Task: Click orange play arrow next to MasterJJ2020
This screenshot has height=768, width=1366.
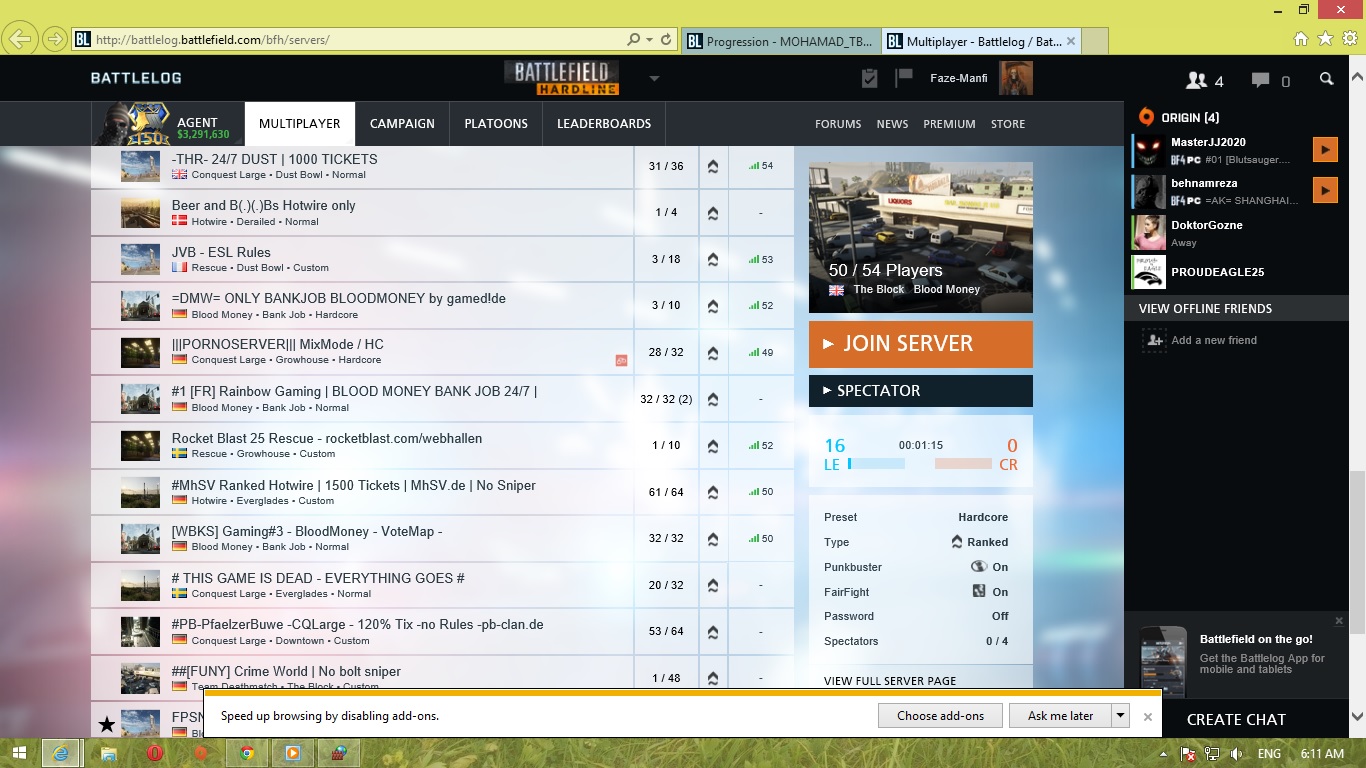Action: point(1324,150)
